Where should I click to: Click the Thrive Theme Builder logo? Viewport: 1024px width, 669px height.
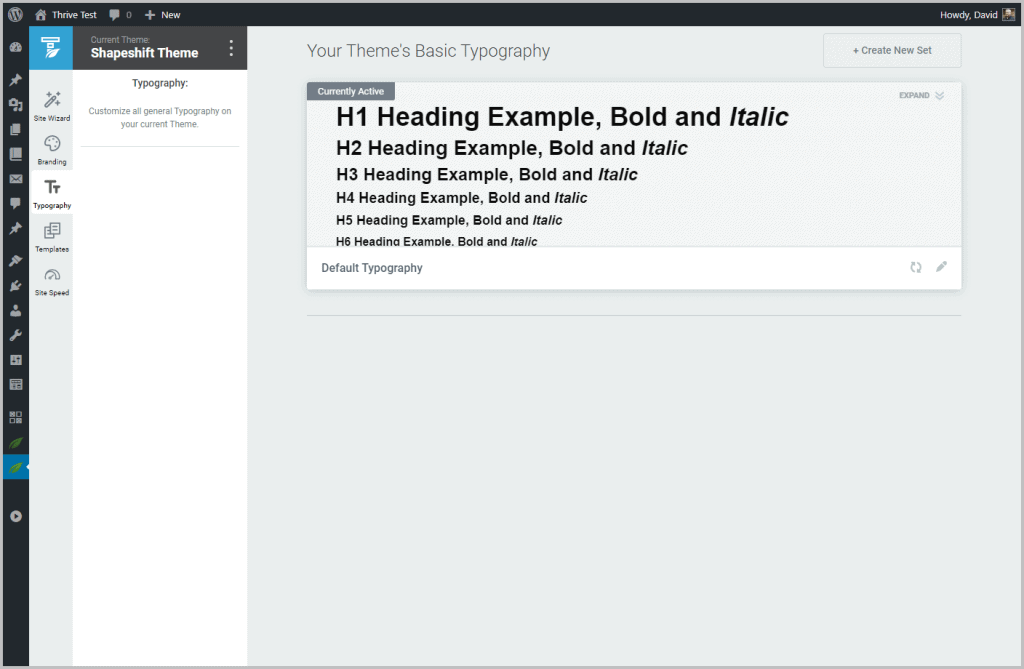click(51, 48)
